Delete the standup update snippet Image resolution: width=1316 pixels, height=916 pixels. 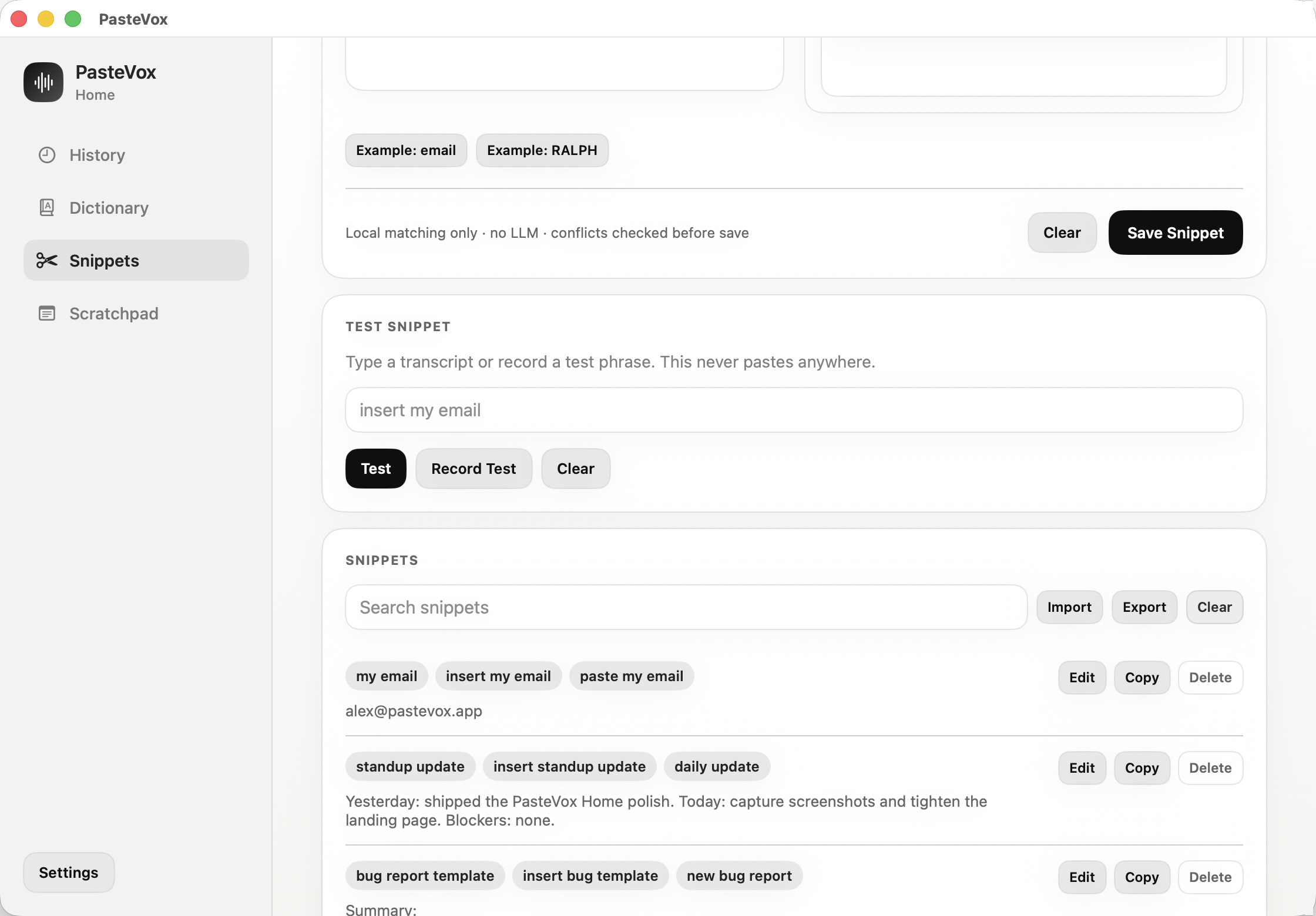pyautogui.click(x=1211, y=768)
